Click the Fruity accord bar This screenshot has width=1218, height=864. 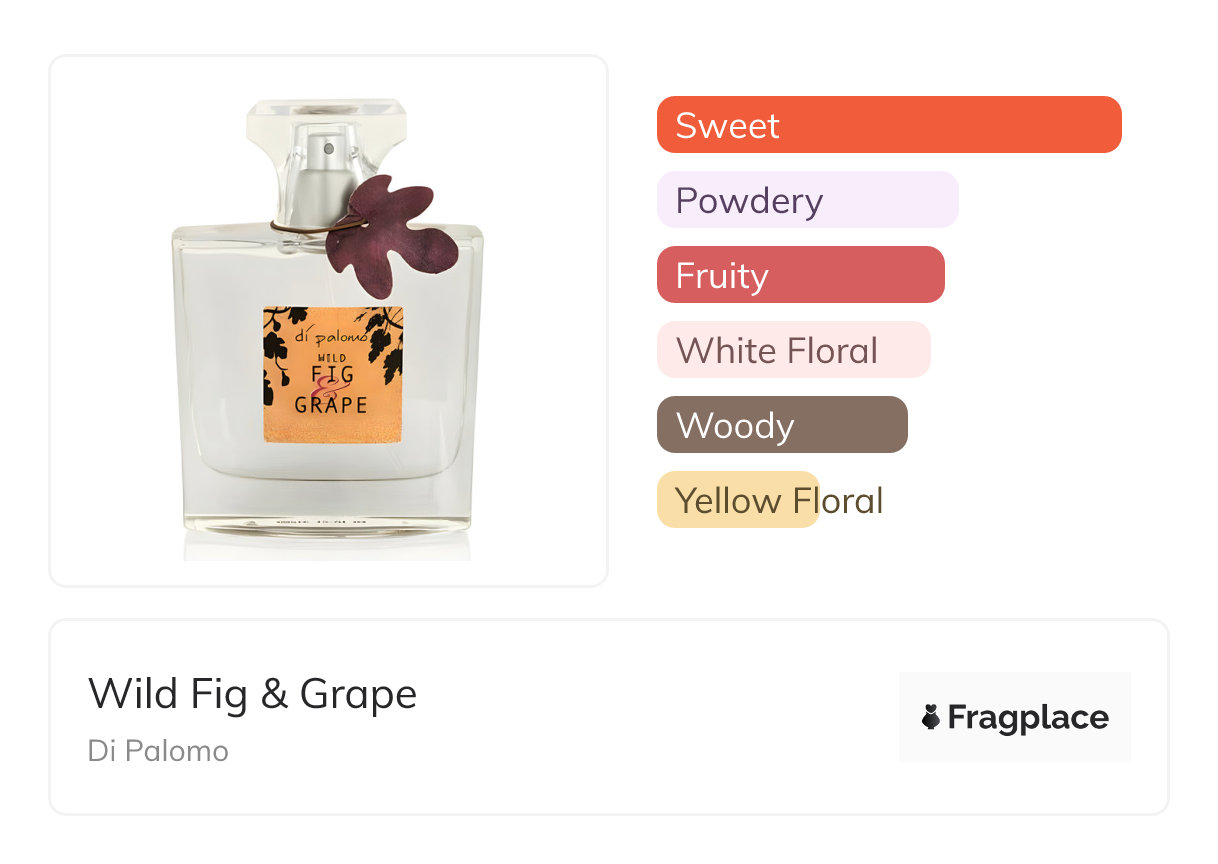(800, 275)
